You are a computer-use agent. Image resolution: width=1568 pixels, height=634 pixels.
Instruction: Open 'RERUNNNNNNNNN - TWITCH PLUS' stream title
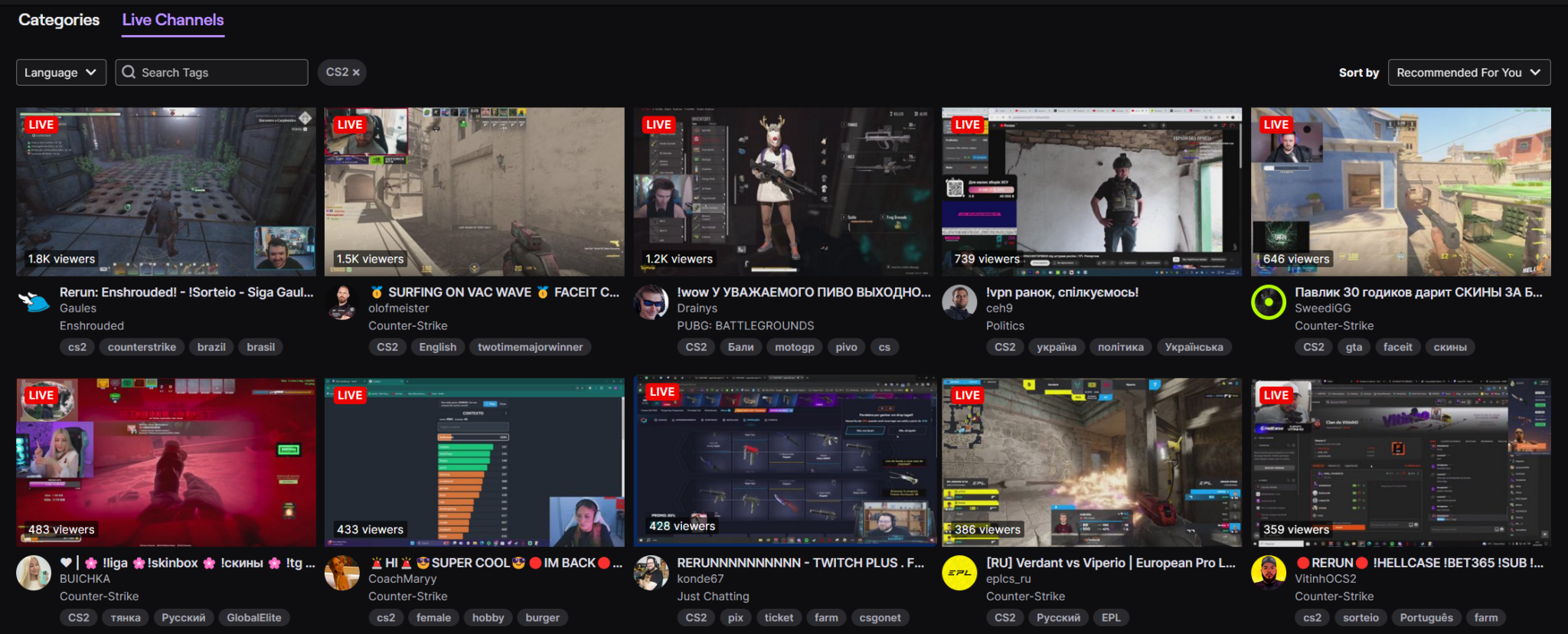801,563
